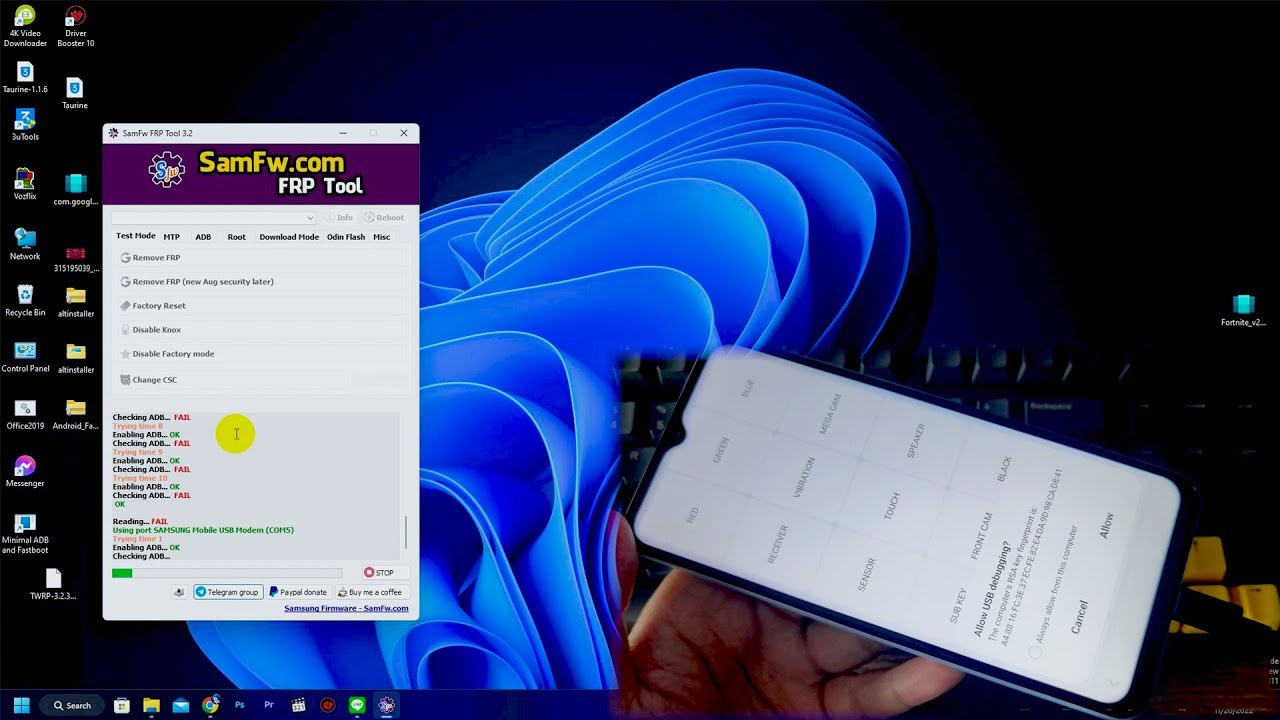1280x720 pixels.
Task: Select TWRP-3.2.3 file on desktop
Action: point(53,585)
